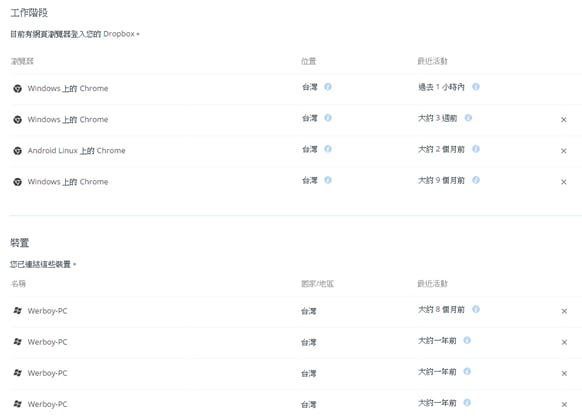Click the 您已連結這些裝置 description text
This screenshot has width=582, height=418.
[x=43, y=264]
